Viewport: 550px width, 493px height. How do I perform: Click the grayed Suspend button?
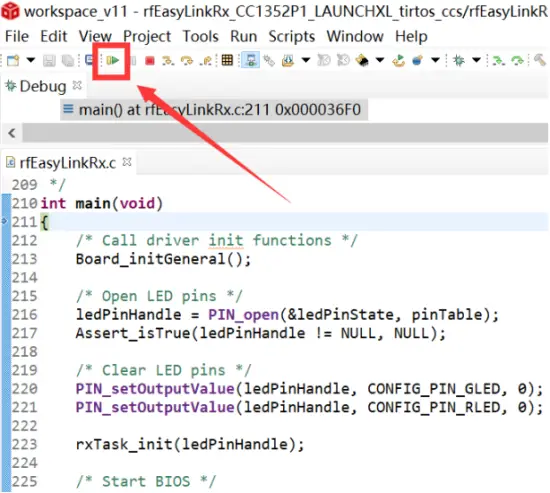point(133,61)
